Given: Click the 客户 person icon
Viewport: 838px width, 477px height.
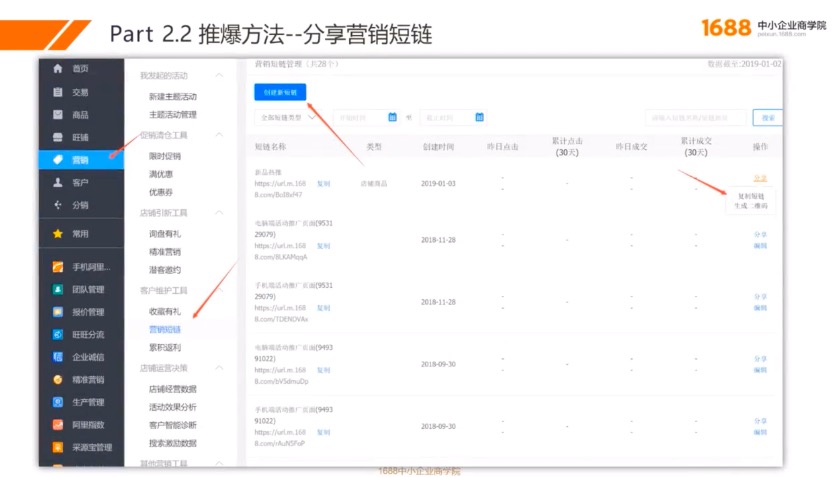Looking at the screenshot, I should tap(58, 182).
